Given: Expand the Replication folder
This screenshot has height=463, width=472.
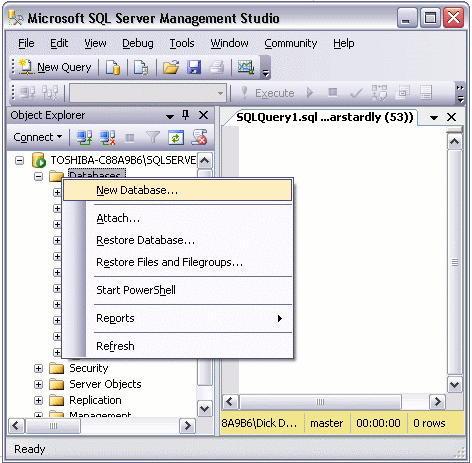Looking at the screenshot, I should point(39,400).
